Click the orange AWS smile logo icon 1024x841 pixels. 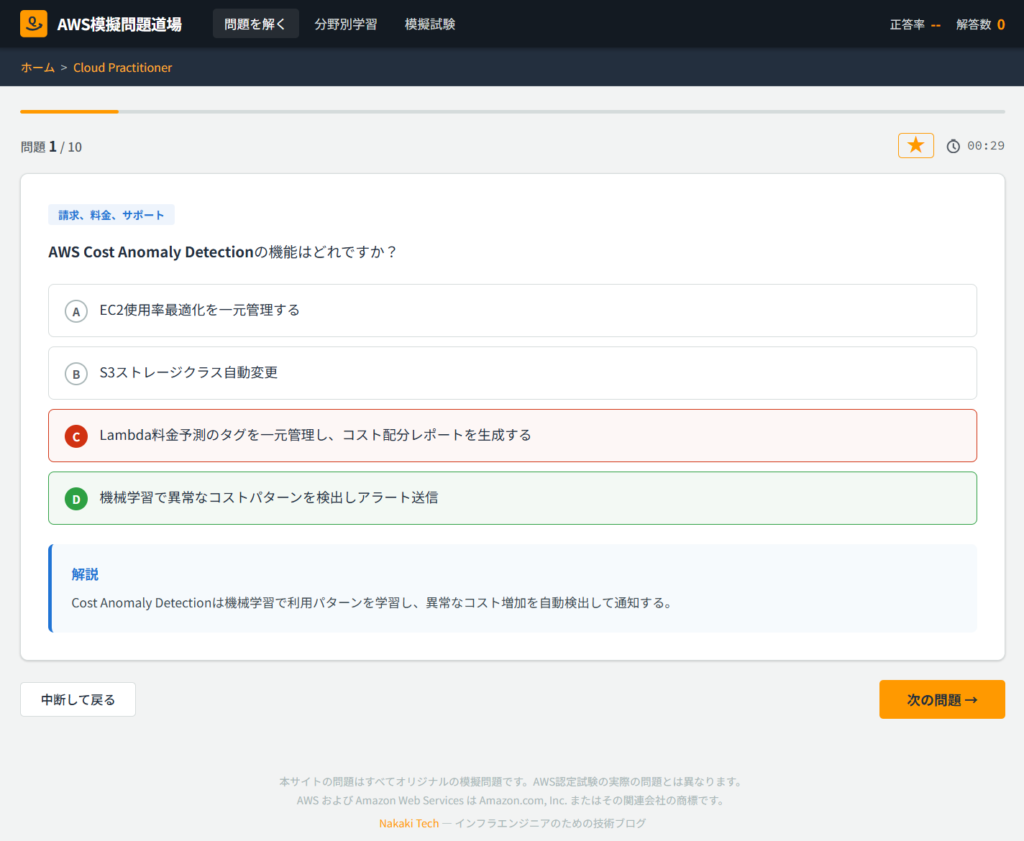pos(33,23)
